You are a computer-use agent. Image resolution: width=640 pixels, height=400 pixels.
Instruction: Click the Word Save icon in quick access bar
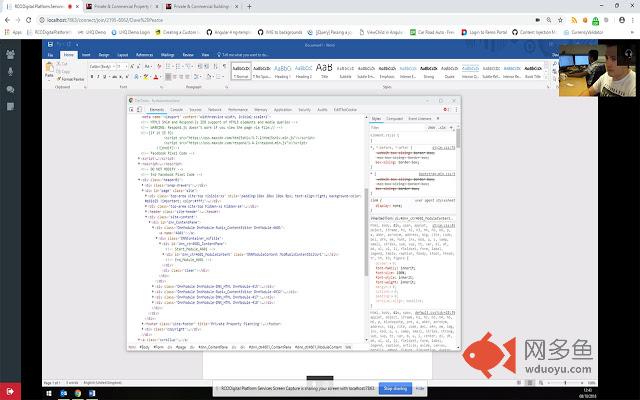click(x=50, y=44)
